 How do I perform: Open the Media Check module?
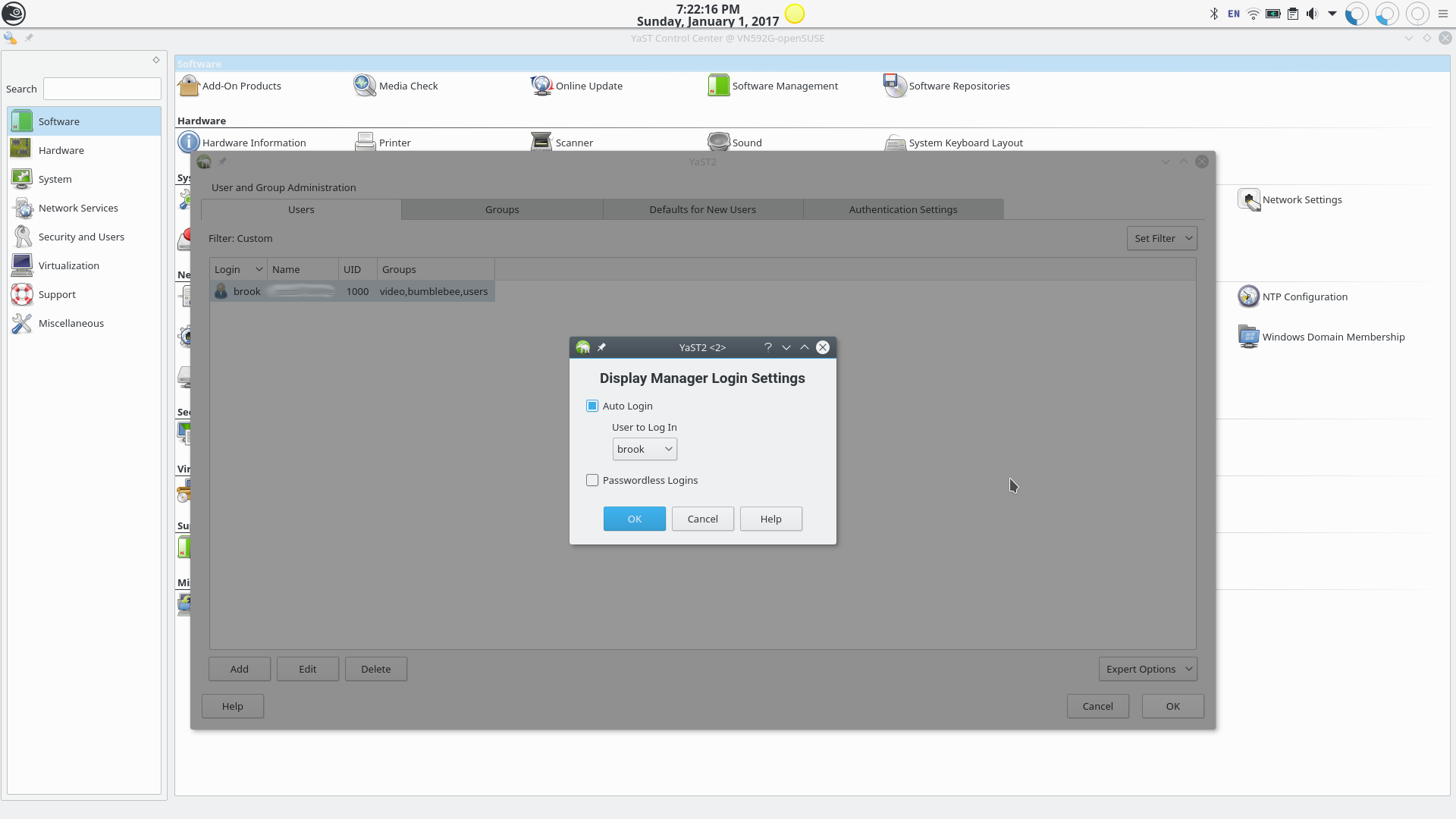pos(396,86)
